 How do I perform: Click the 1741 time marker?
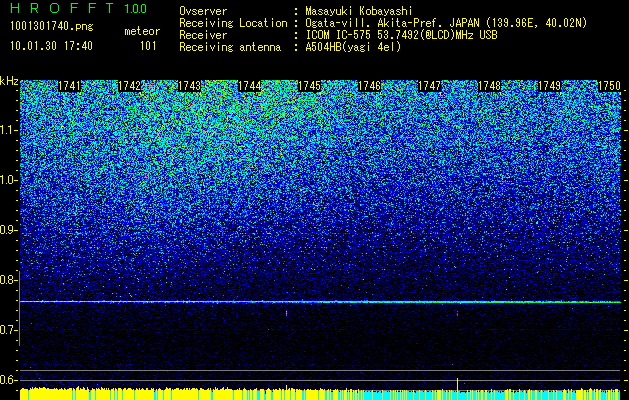click(x=69, y=86)
